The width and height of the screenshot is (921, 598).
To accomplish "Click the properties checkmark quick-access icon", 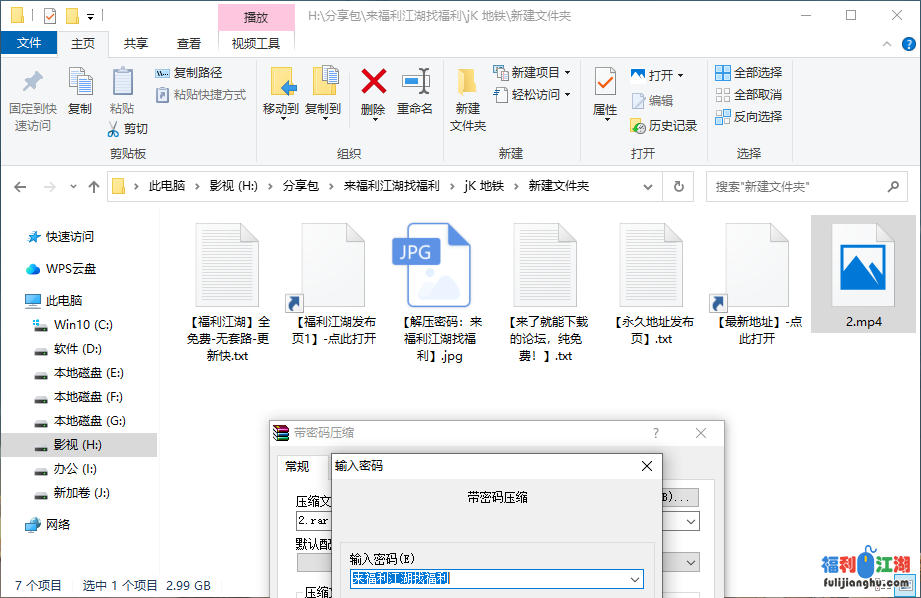I will [x=50, y=16].
